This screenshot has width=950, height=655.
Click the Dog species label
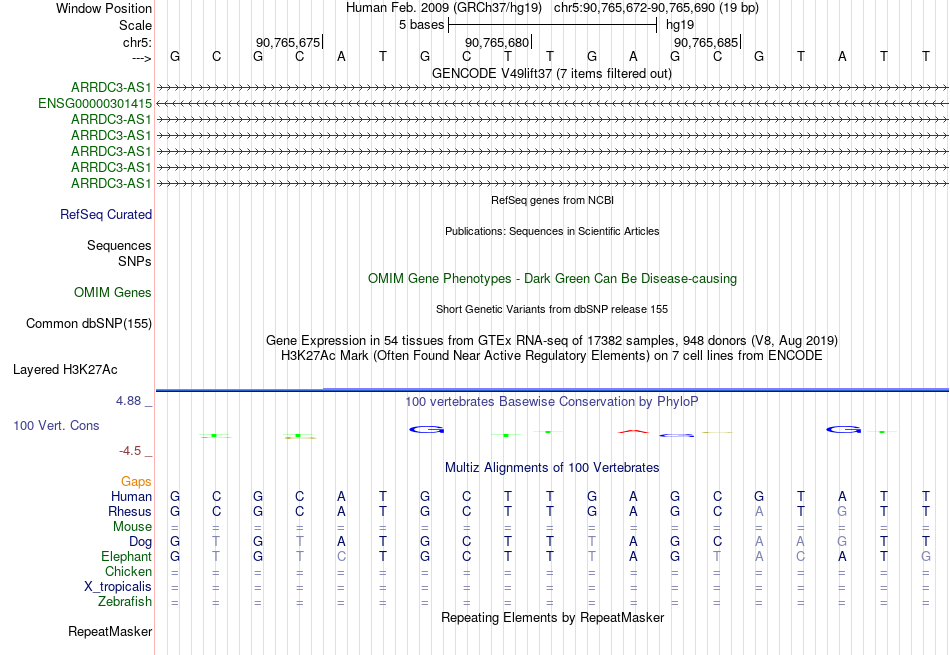coord(141,542)
